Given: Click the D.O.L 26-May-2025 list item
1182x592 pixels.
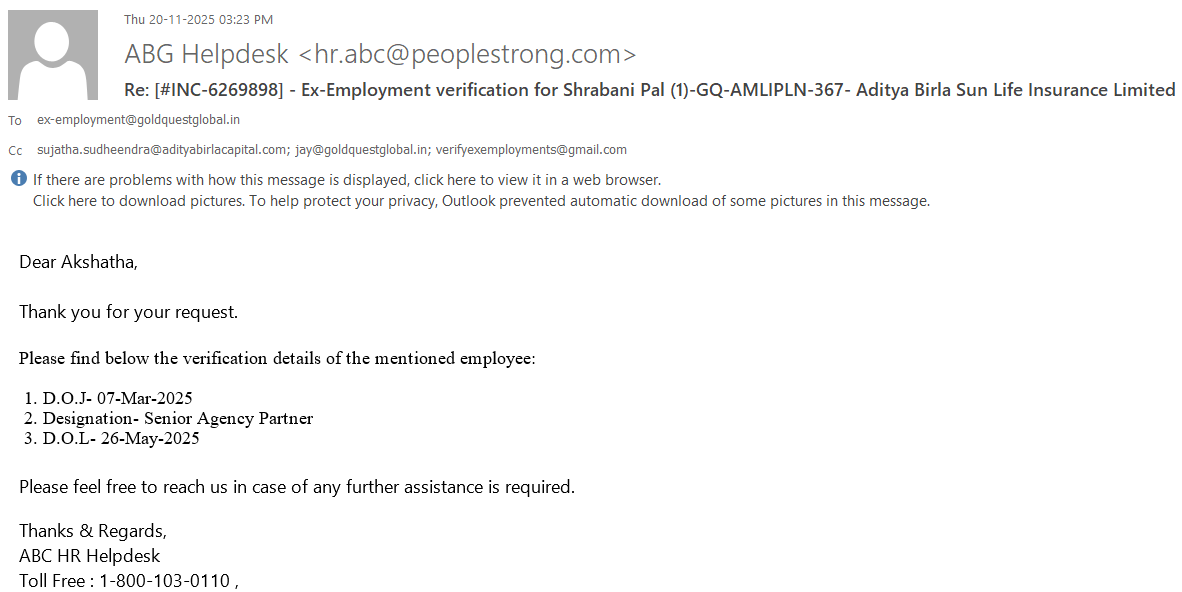Looking at the screenshot, I should pos(120,438).
